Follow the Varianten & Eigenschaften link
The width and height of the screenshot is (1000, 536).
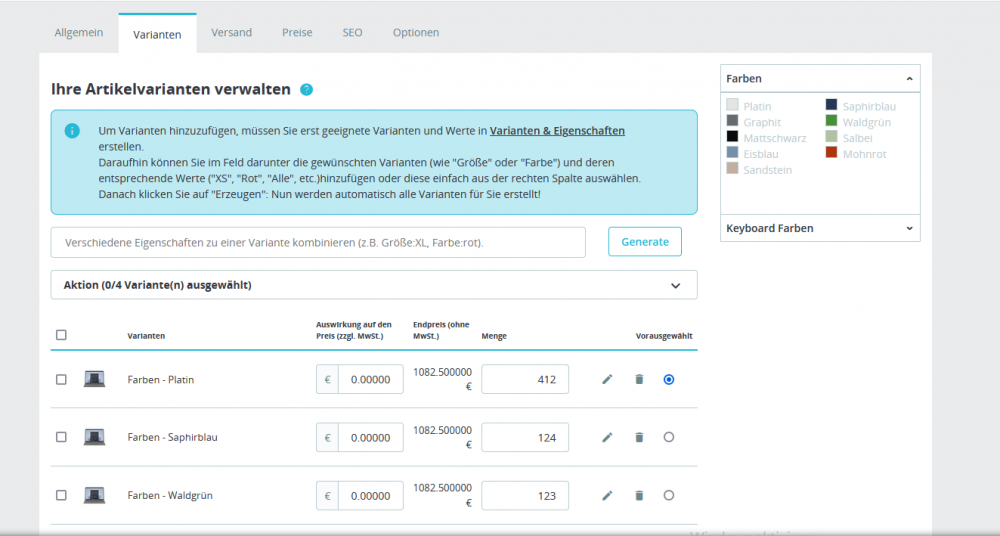[x=557, y=131]
